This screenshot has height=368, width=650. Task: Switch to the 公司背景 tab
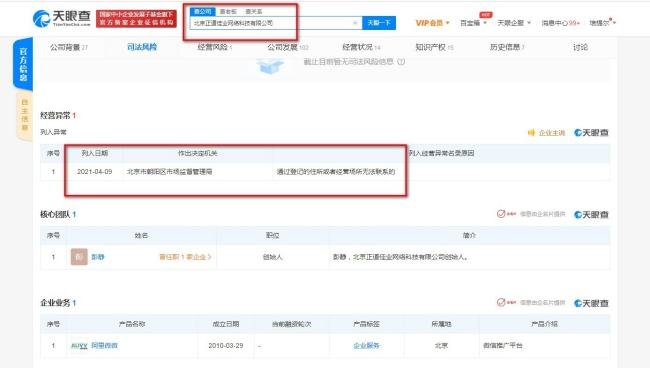[x=68, y=47]
